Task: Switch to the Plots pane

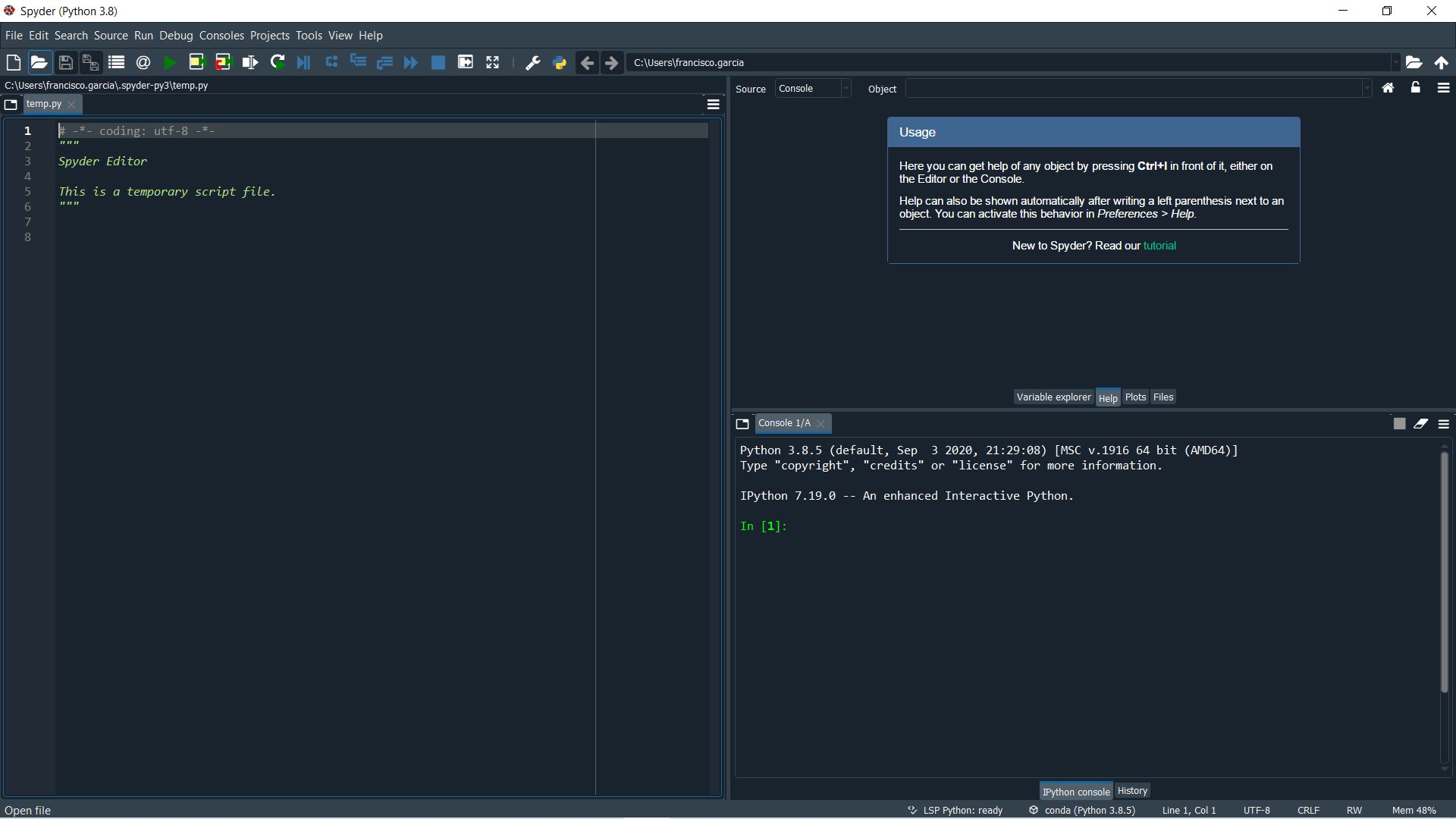Action: [x=1135, y=397]
